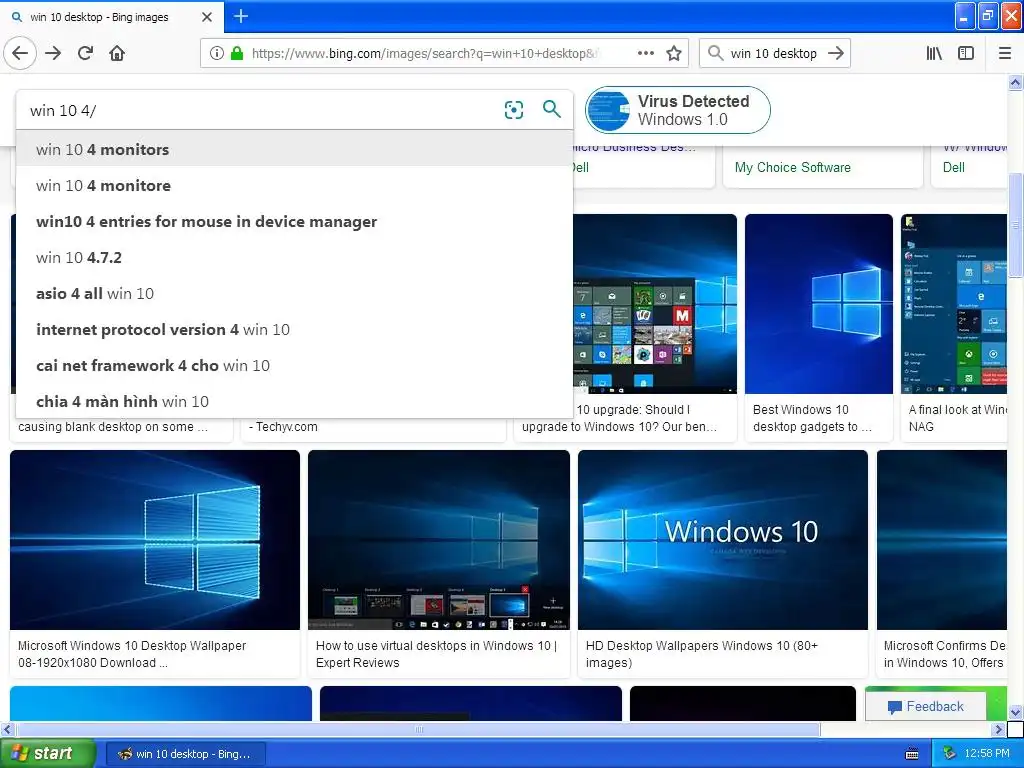Image resolution: width=1024 pixels, height=768 pixels.
Task: Open 'A final look at Windows' image
Action: 953,304
